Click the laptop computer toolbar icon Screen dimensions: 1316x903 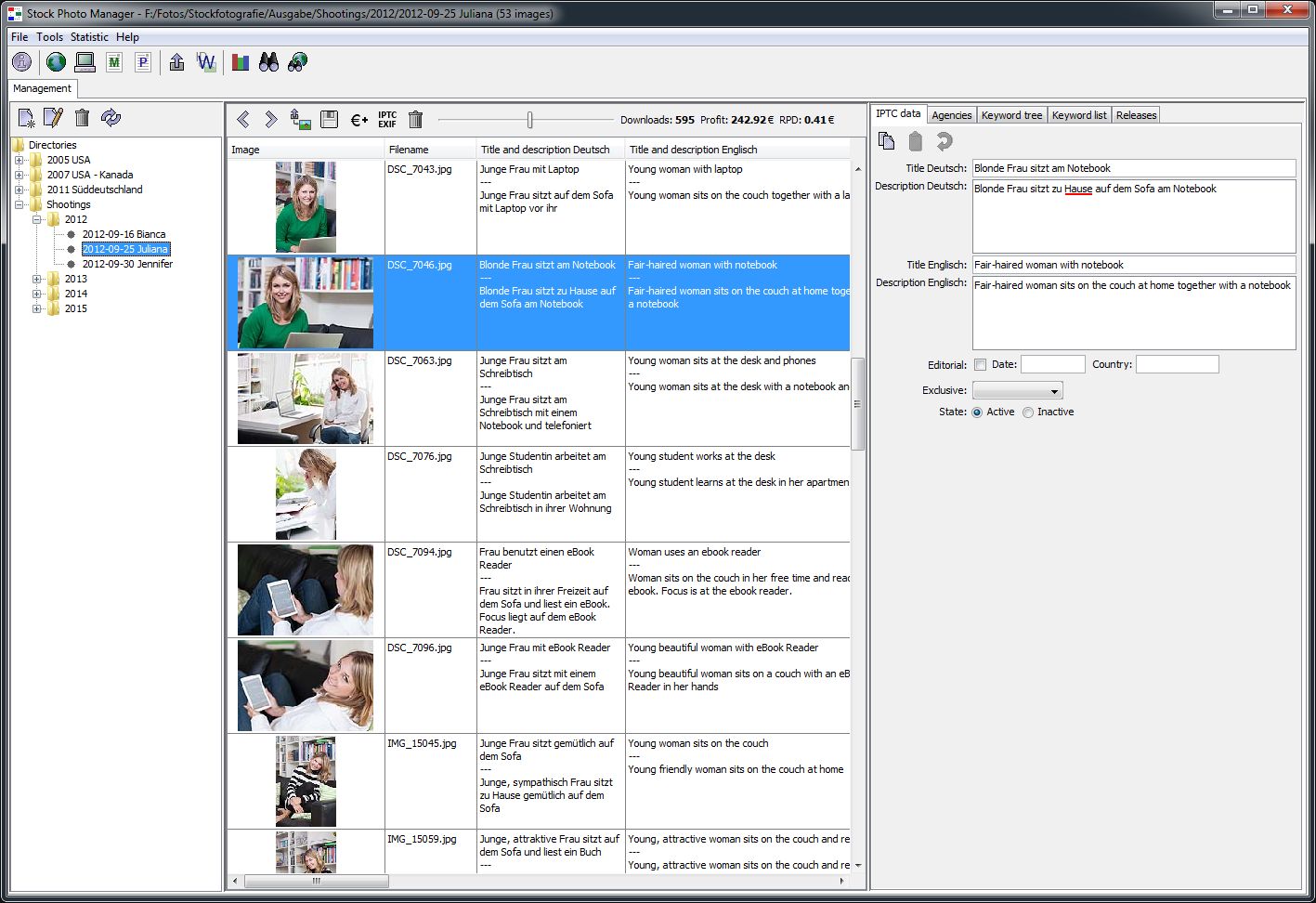85,62
